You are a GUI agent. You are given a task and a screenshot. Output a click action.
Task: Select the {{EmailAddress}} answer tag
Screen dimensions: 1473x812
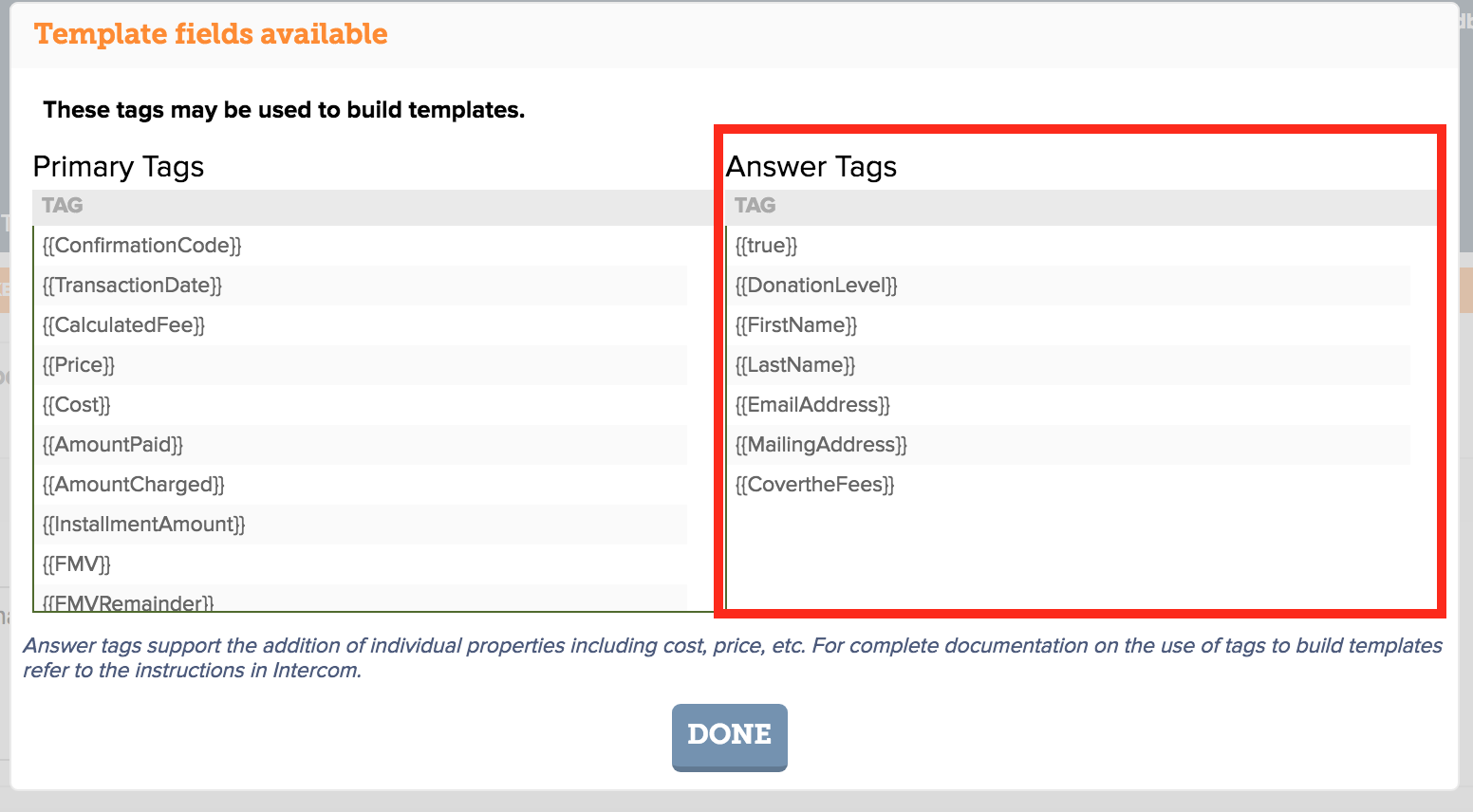(x=812, y=405)
